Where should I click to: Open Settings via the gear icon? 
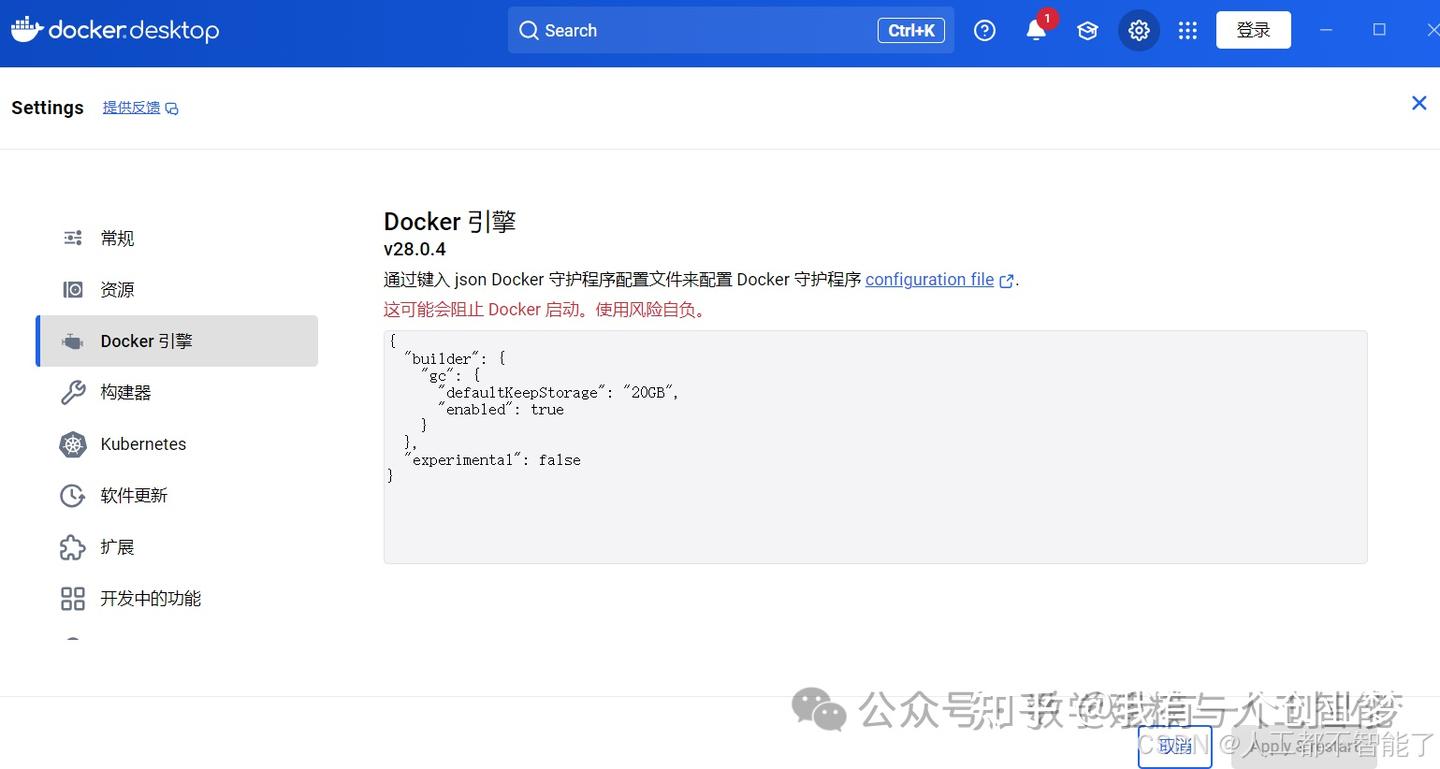tap(1139, 30)
